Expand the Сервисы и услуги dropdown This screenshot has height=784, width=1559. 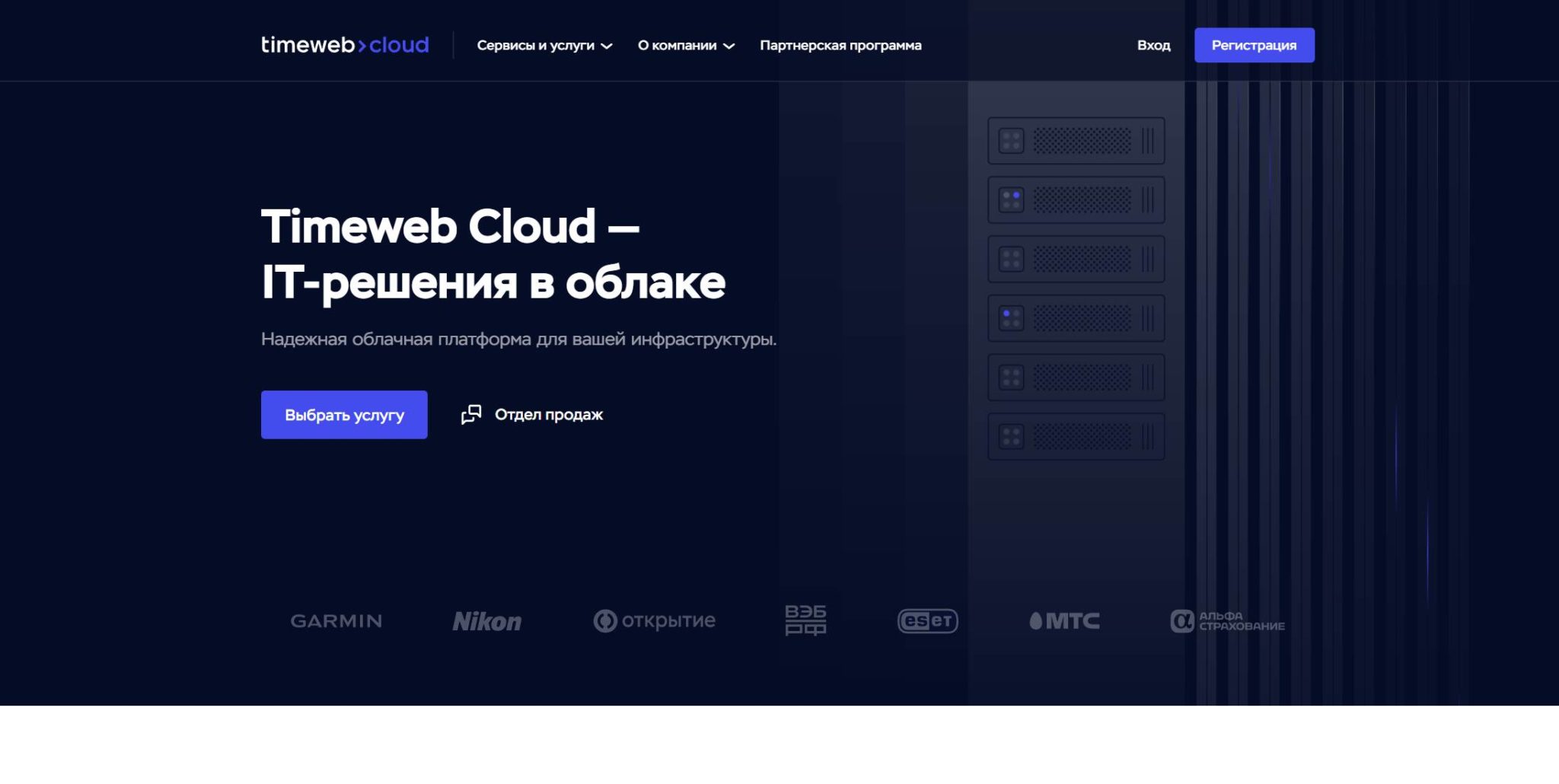[x=544, y=46]
